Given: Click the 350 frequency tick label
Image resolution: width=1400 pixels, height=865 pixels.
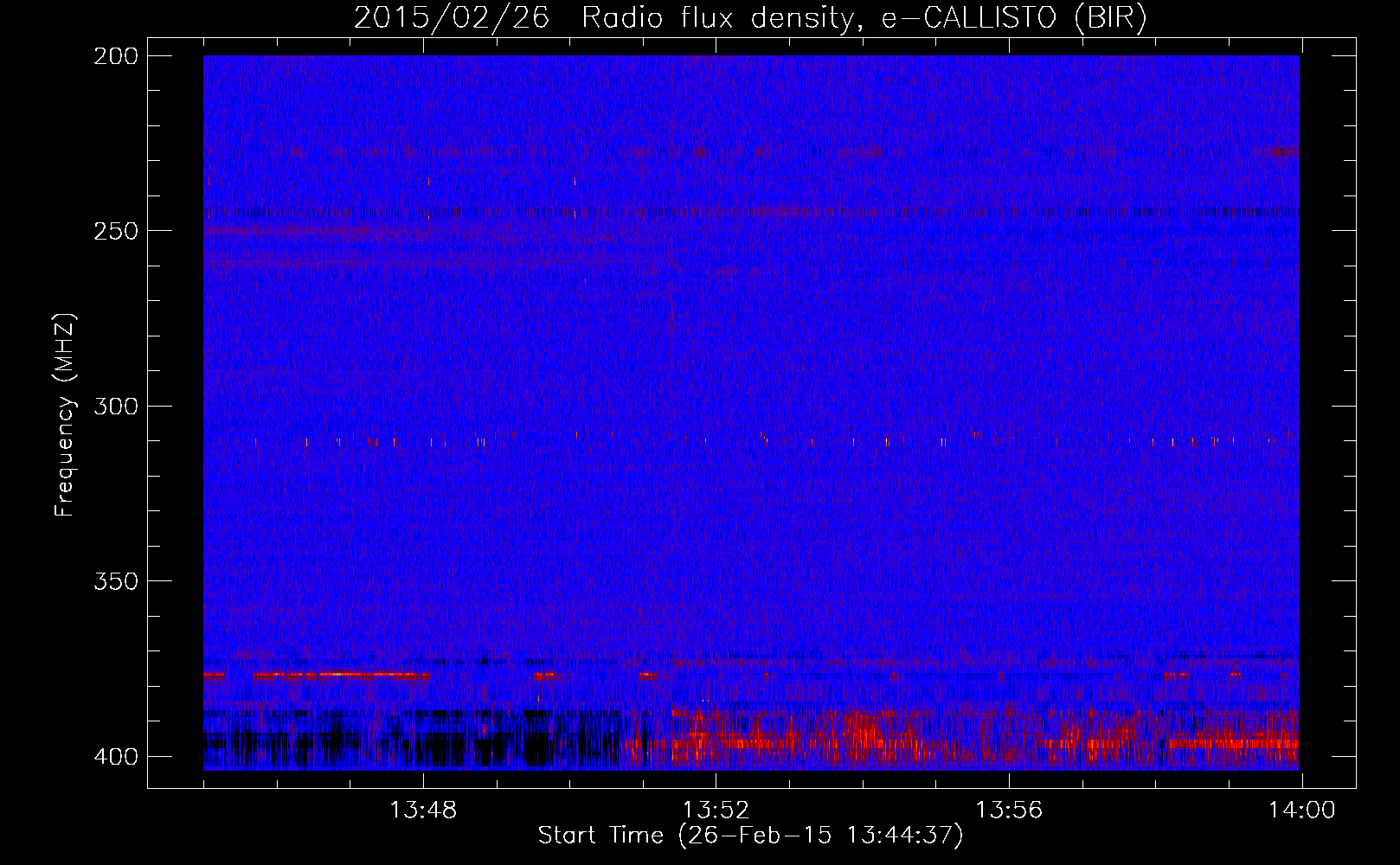Looking at the screenshot, I should click(115, 580).
